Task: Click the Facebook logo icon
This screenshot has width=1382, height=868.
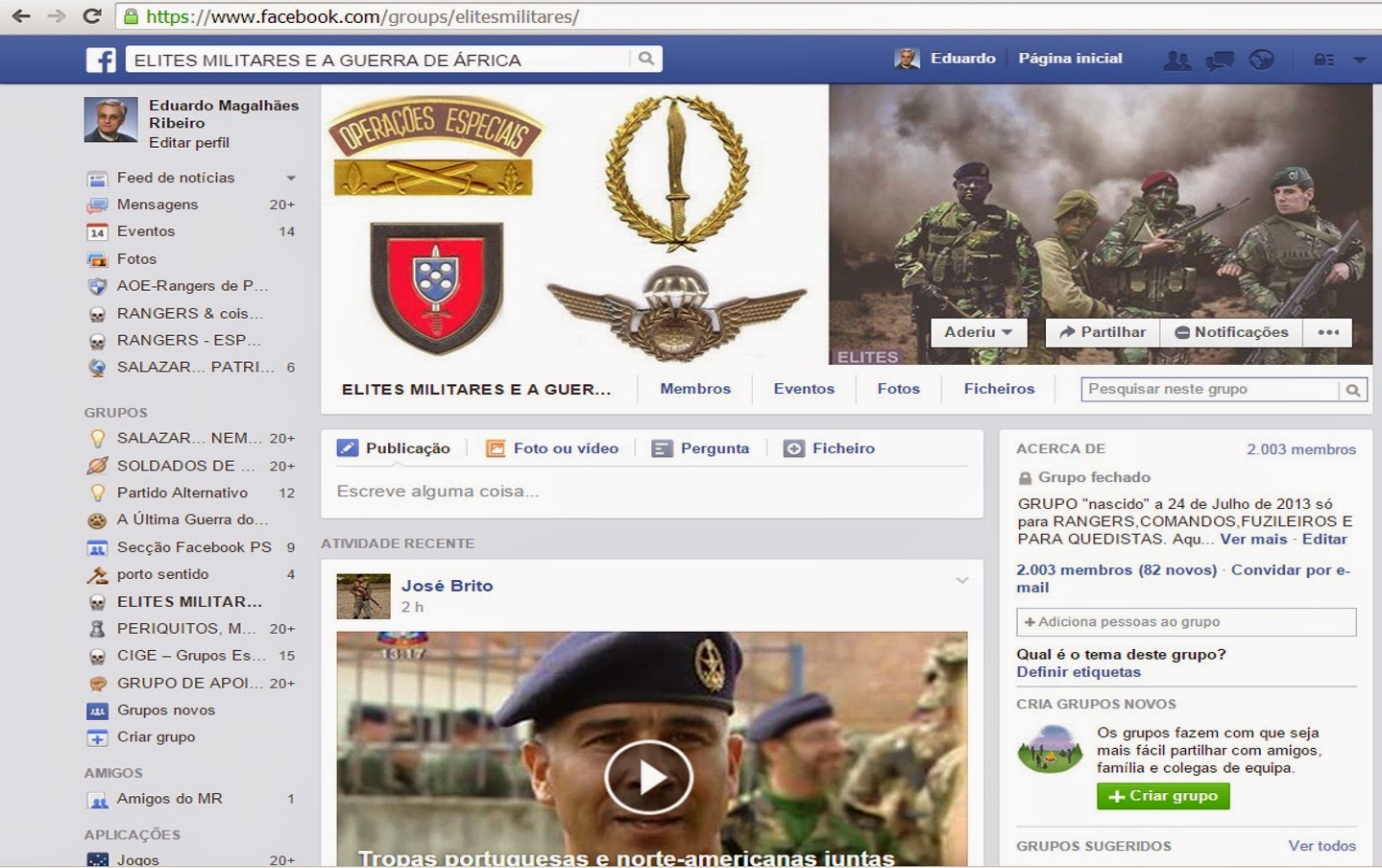Action: tap(101, 60)
